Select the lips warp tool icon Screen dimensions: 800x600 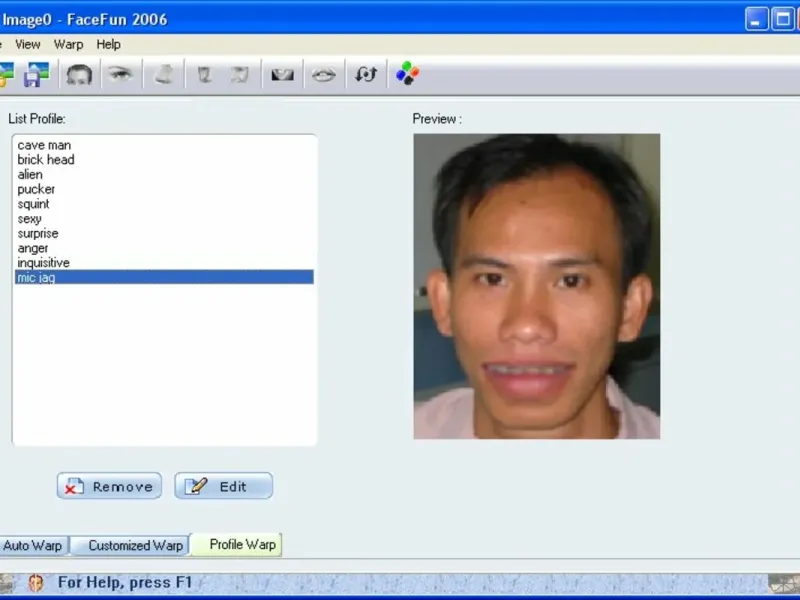point(323,74)
